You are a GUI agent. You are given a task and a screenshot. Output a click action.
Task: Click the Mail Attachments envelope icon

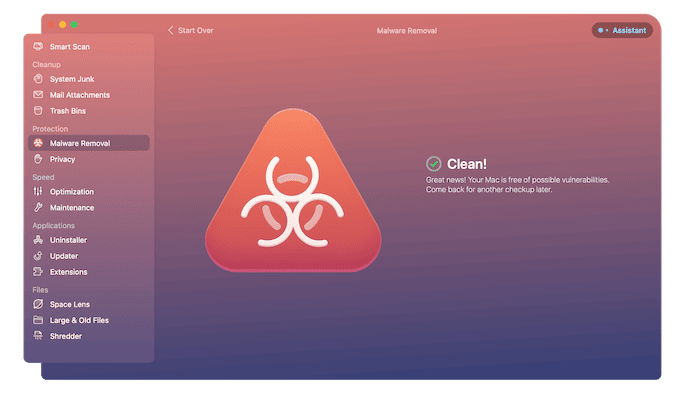pyautogui.click(x=38, y=95)
